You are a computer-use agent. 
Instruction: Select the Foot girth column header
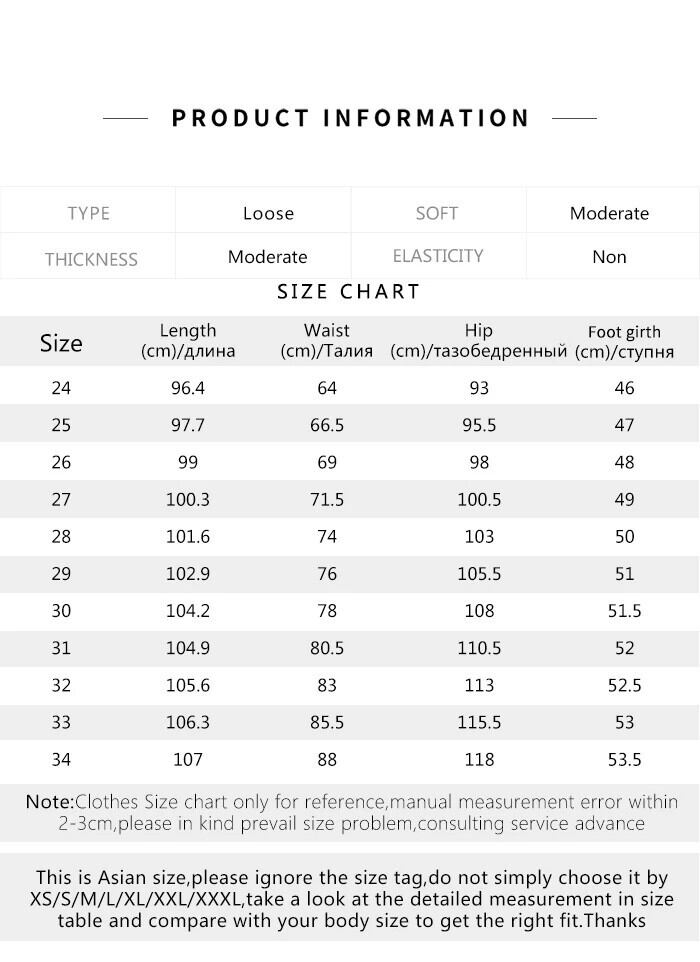point(624,341)
